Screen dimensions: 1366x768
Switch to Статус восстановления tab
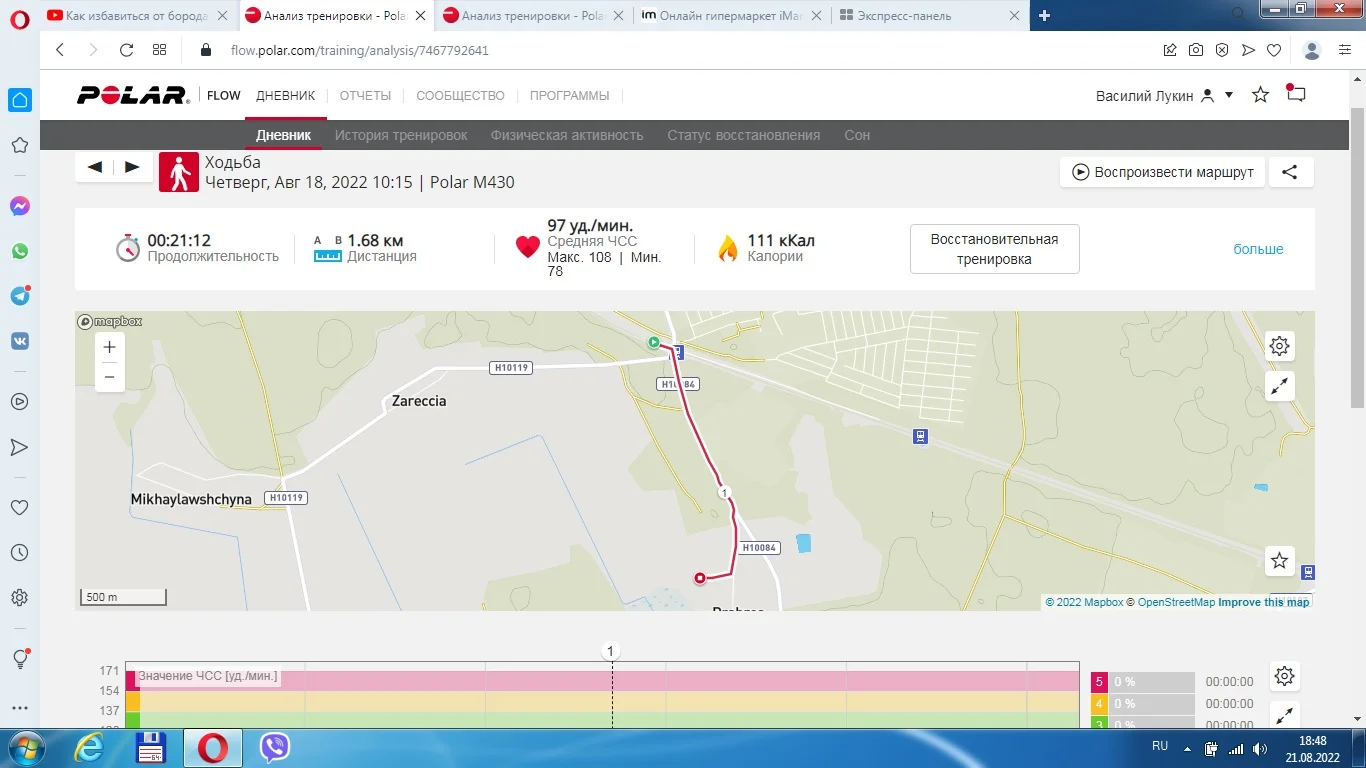coord(744,135)
